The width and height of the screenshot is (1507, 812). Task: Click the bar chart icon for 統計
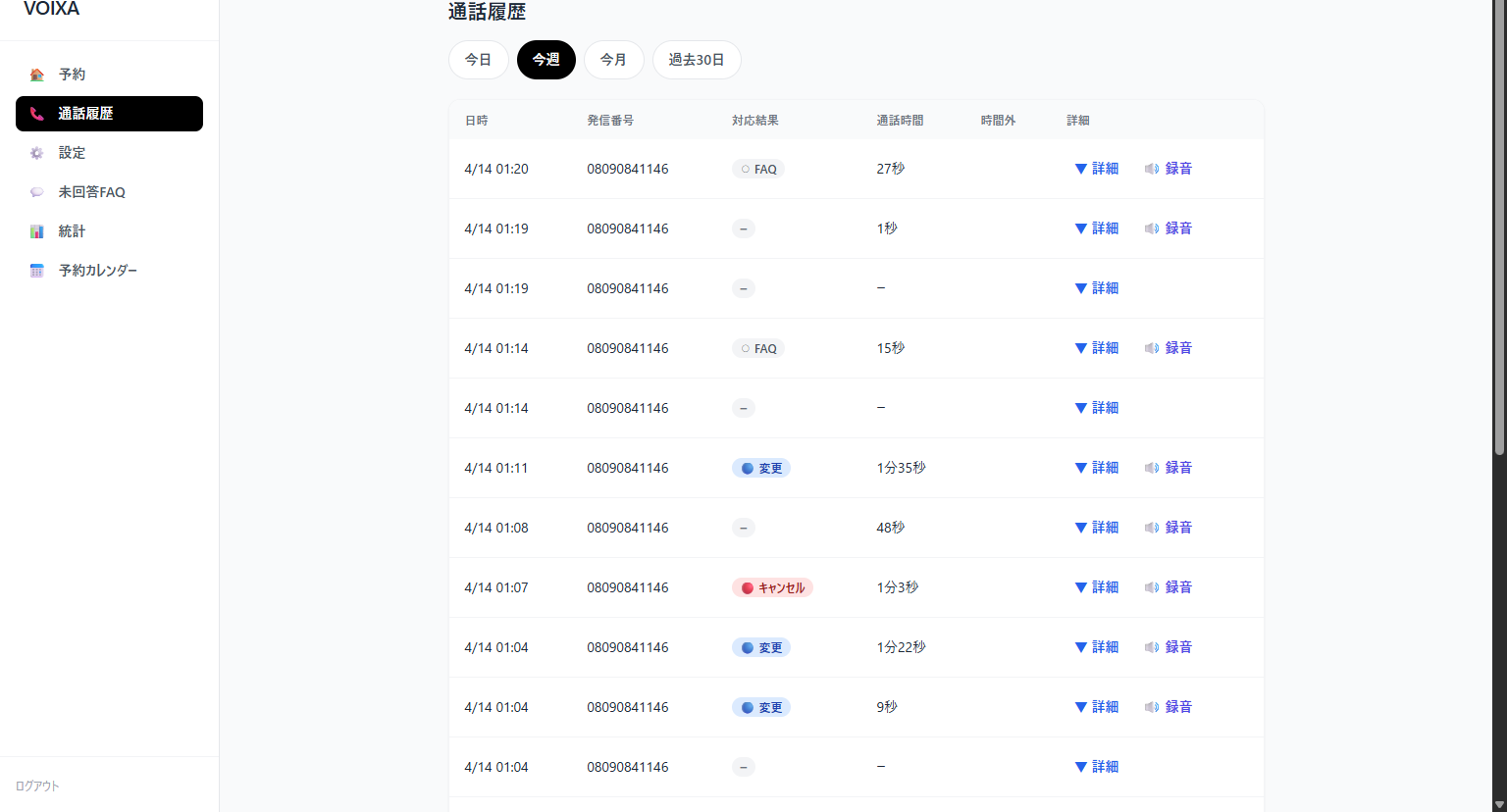[37, 231]
